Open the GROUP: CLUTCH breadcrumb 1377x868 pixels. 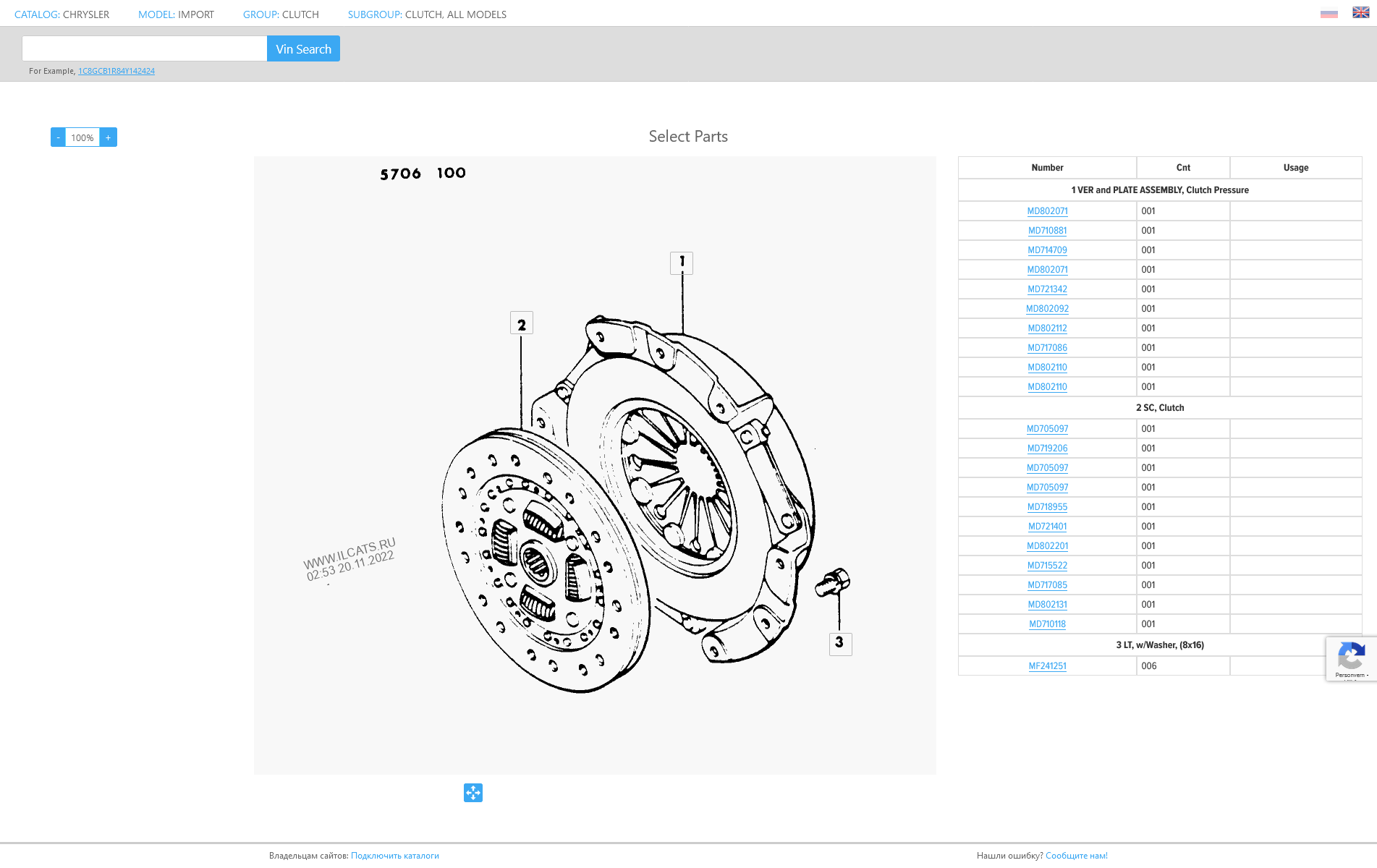pyautogui.click(x=281, y=14)
